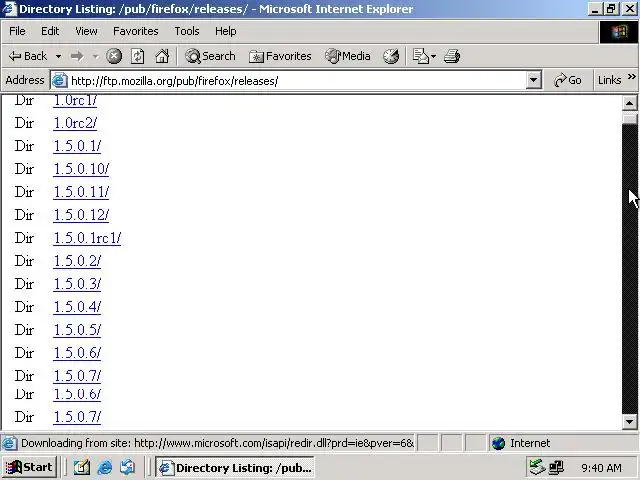Open the Edit menu
Image resolution: width=640 pixels, height=480 pixels.
[x=50, y=31]
